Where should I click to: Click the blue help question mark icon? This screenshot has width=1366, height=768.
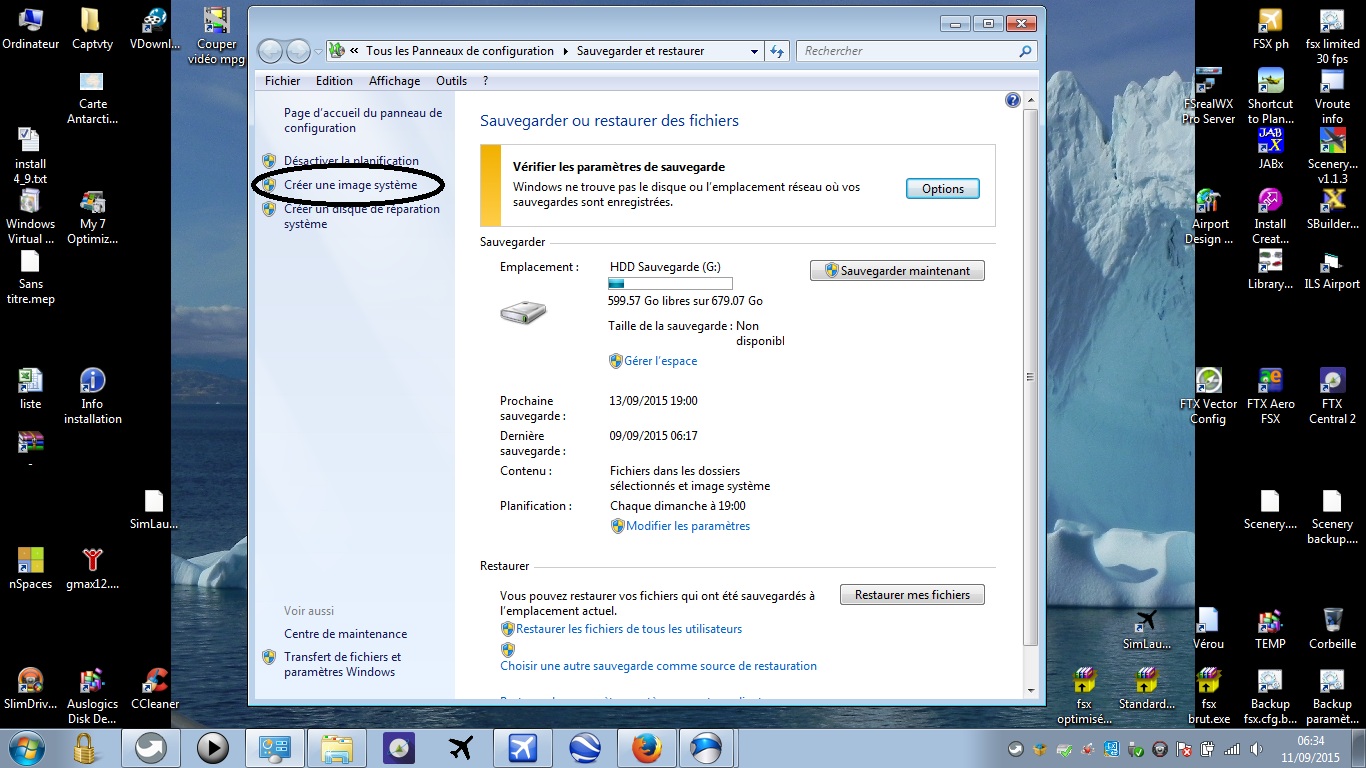pyautogui.click(x=1012, y=100)
